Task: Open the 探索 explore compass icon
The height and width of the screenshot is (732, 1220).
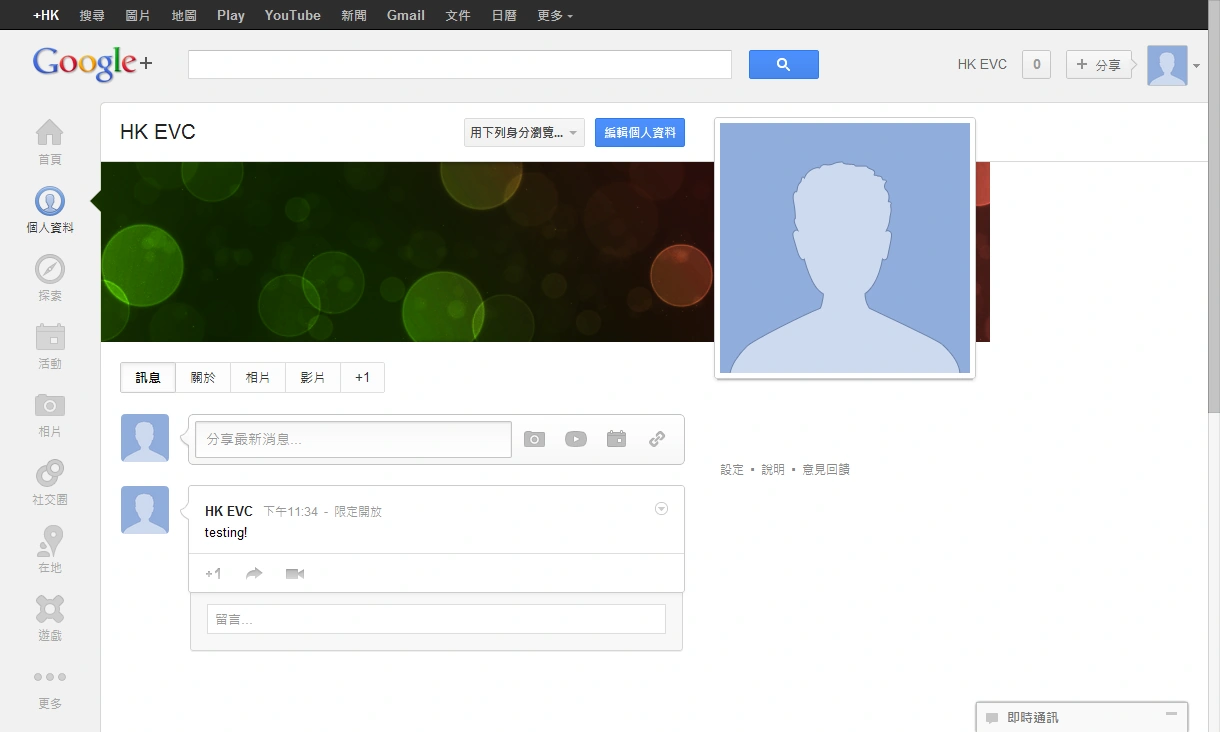Action: pos(49,269)
